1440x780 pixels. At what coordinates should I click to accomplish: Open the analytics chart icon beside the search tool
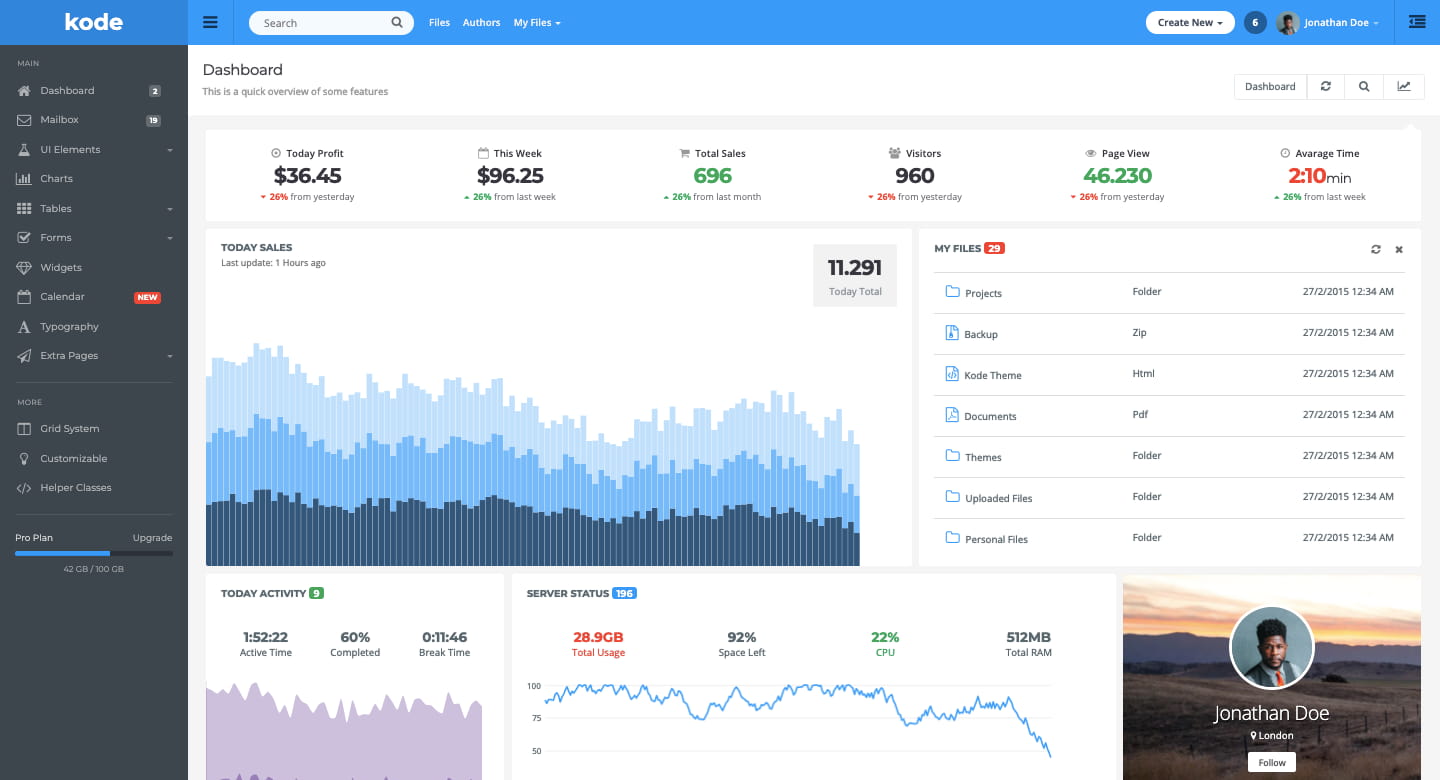pyautogui.click(x=1403, y=86)
